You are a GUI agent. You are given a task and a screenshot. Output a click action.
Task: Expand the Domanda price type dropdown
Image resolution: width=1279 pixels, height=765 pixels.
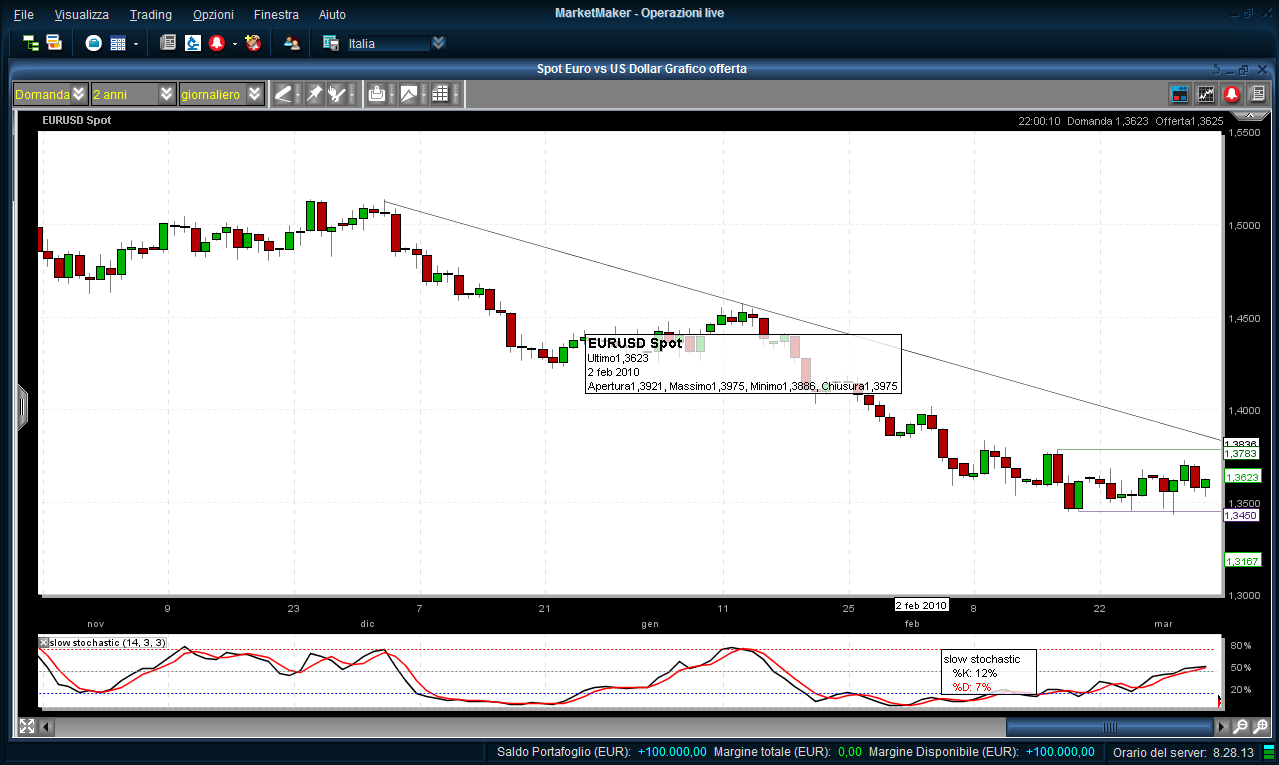[80, 94]
